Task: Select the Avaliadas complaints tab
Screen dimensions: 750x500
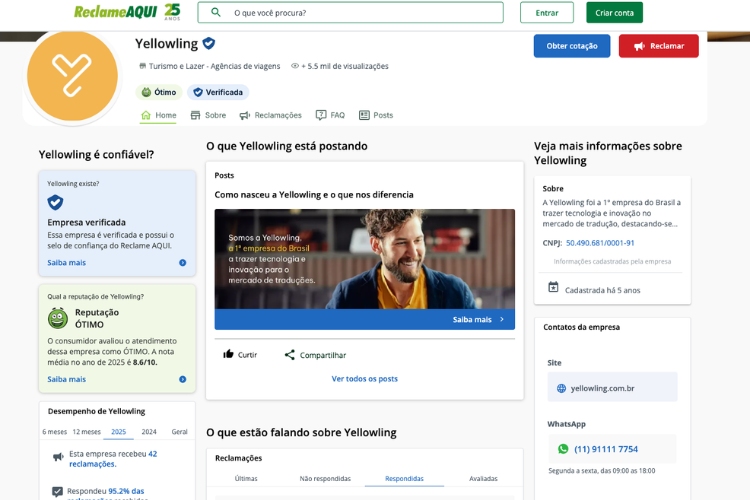Action: pos(483,478)
